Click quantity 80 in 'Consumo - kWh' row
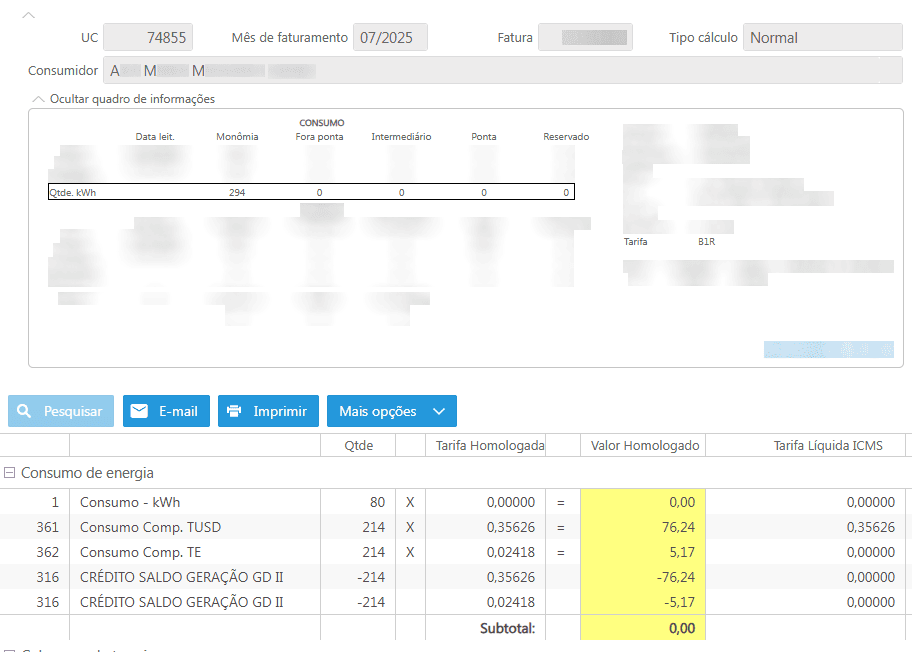The width and height of the screenshot is (912, 652). [377, 502]
